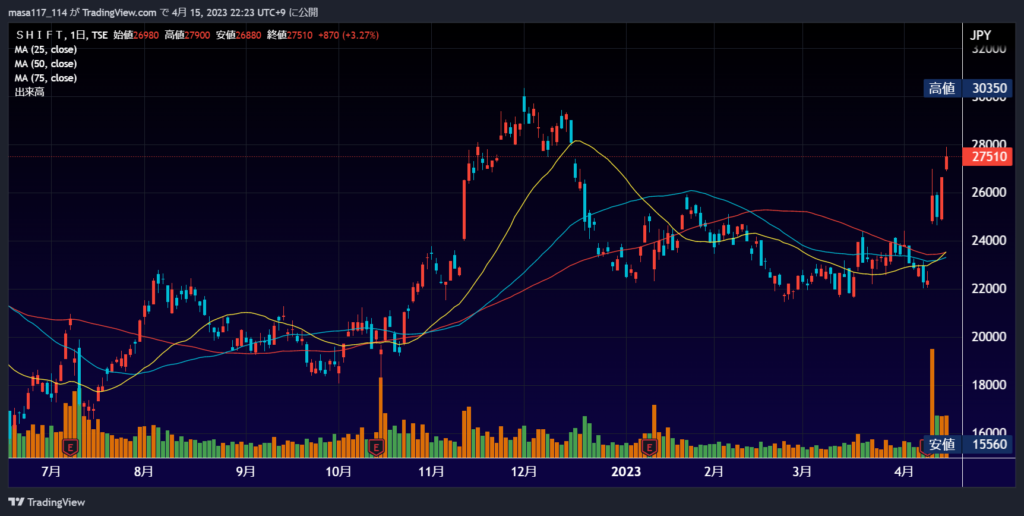The image size is (1024, 516).
Task: Click the TradingView.com link in header
Action: tap(120, 12)
